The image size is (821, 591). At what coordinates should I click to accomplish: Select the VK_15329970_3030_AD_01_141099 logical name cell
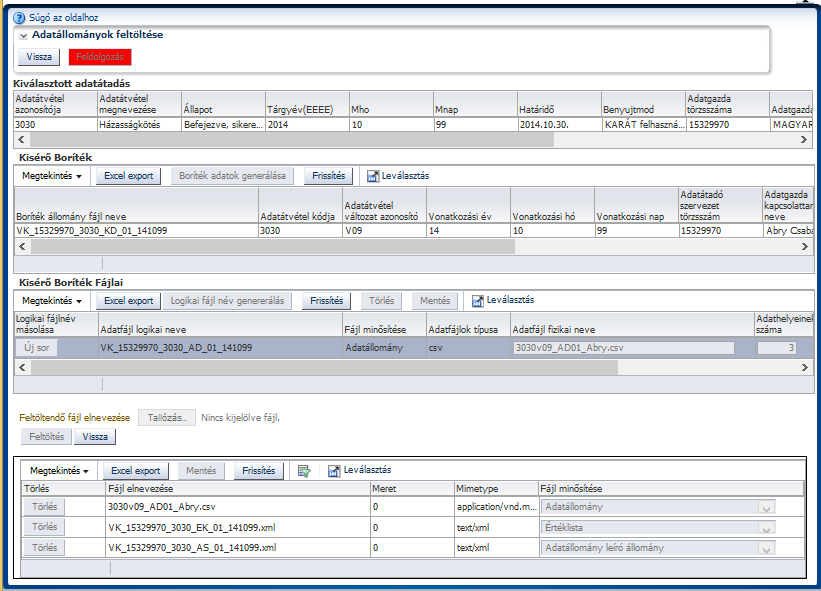(x=220, y=348)
